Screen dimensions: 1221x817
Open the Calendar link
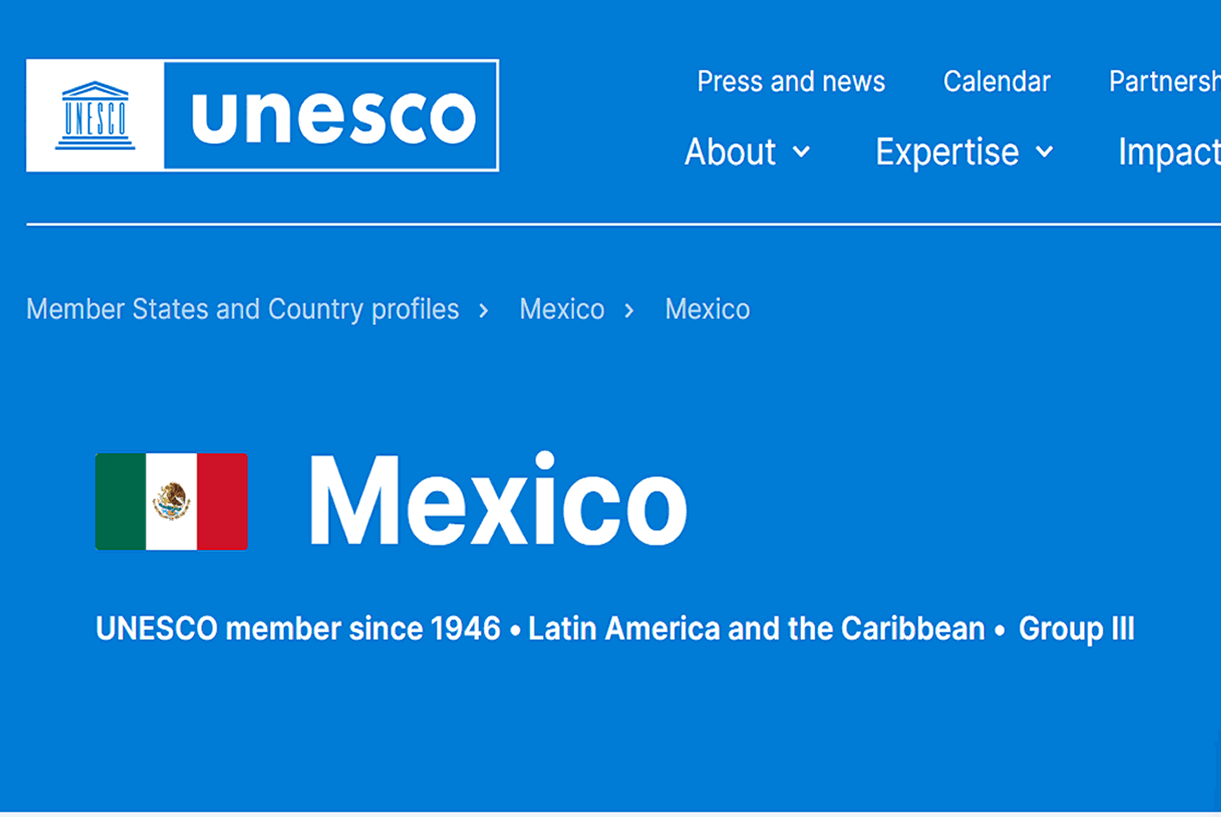point(997,82)
